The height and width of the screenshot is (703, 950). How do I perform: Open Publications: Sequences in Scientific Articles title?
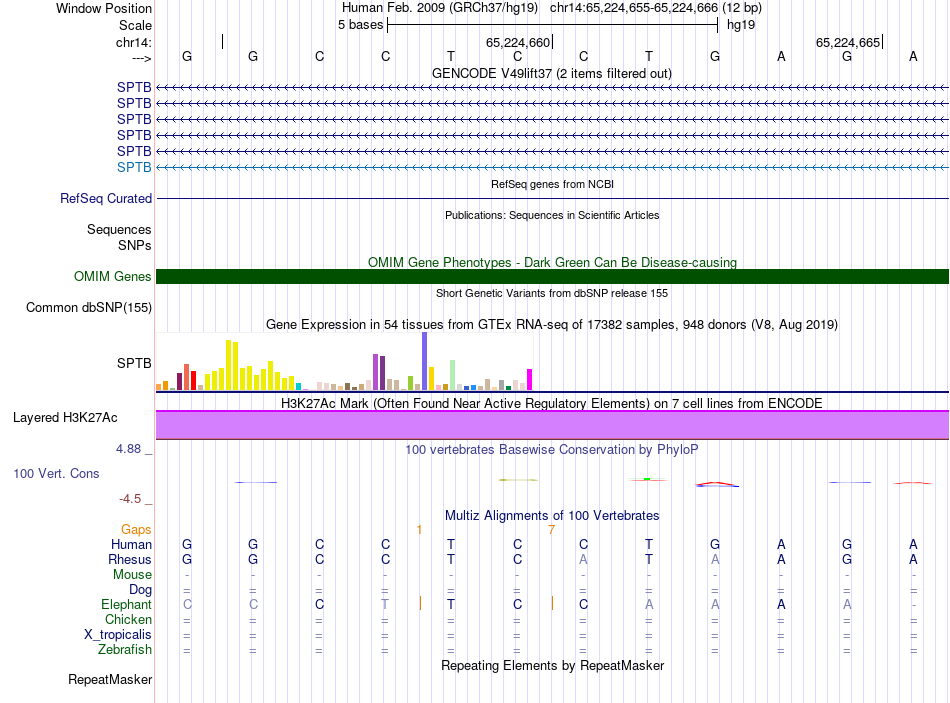click(552, 215)
